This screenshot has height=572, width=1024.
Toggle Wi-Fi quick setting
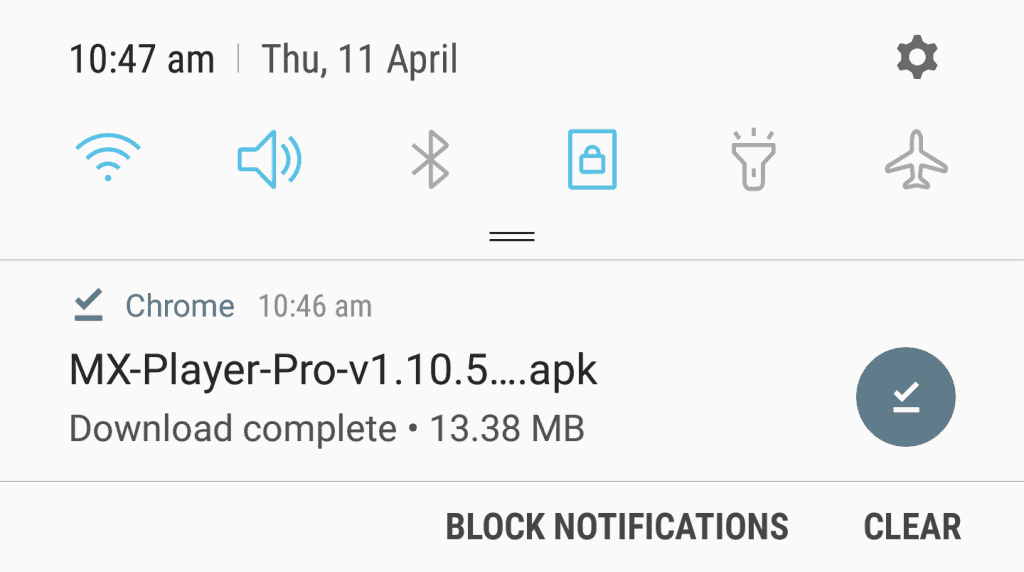point(108,157)
